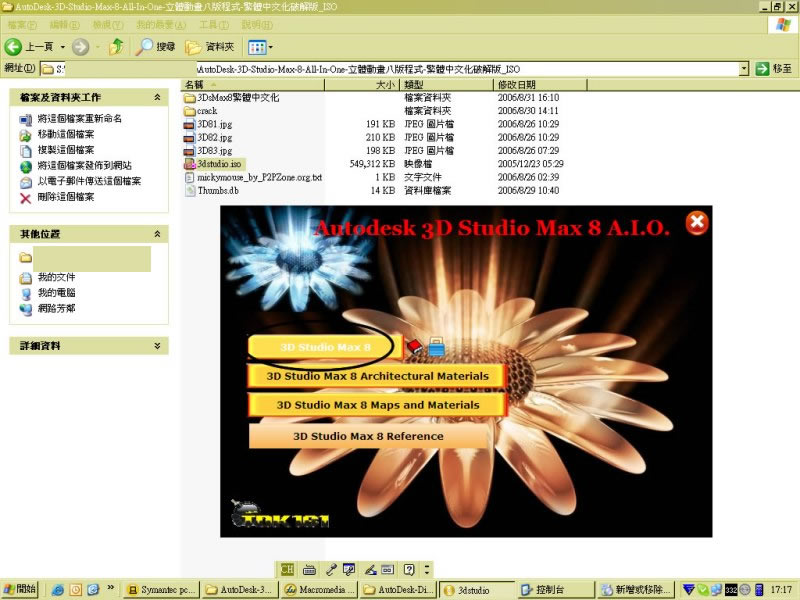Open the 檔案(F) menu
The height and width of the screenshot is (600, 800).
(22, 24)
